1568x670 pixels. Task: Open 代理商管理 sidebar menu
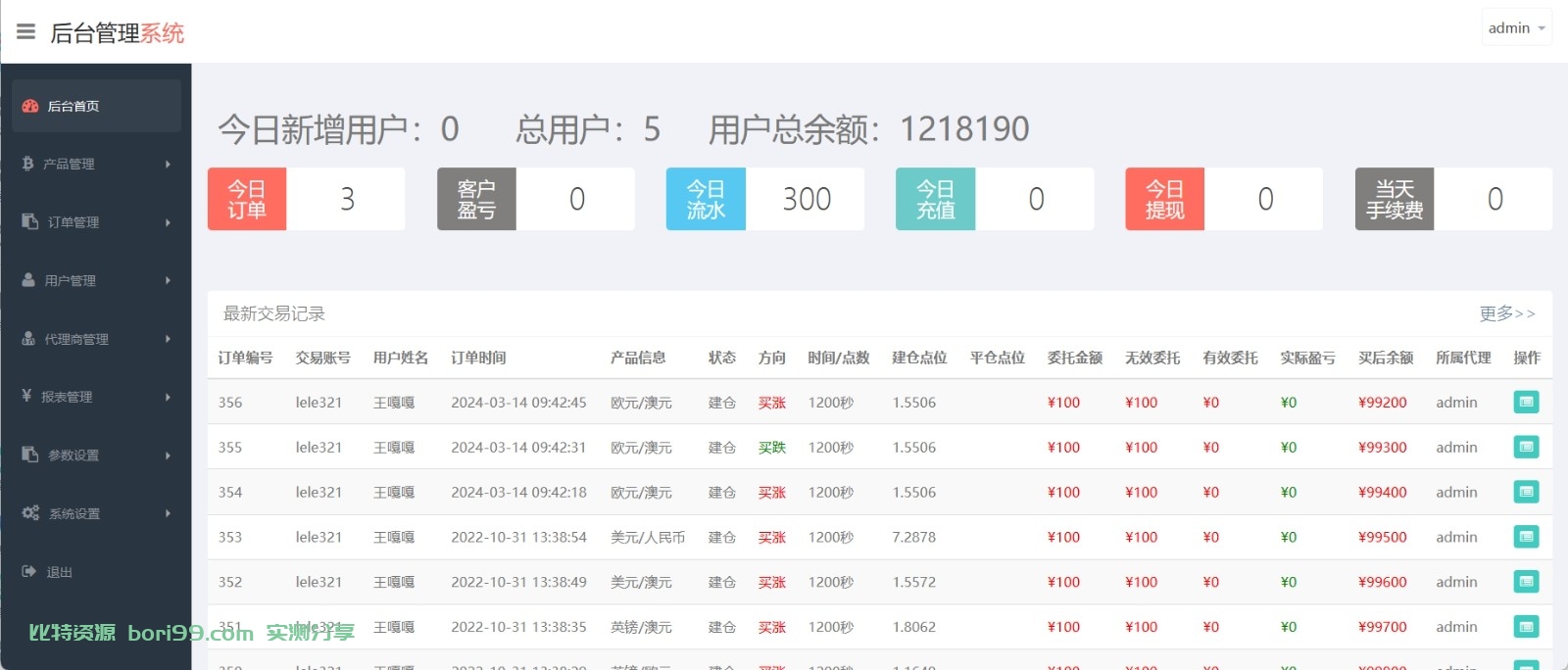click(x=96, y=339)
